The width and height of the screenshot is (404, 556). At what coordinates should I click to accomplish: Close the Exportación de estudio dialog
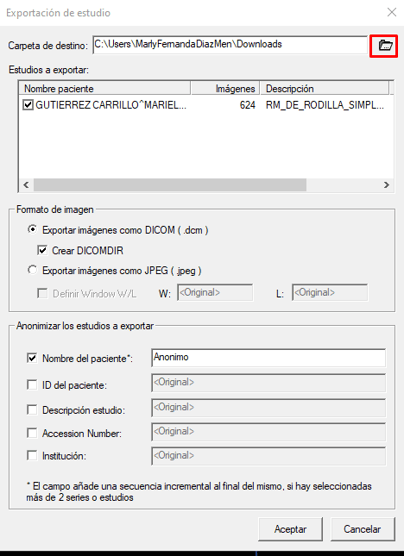click(x=392, y=12)
